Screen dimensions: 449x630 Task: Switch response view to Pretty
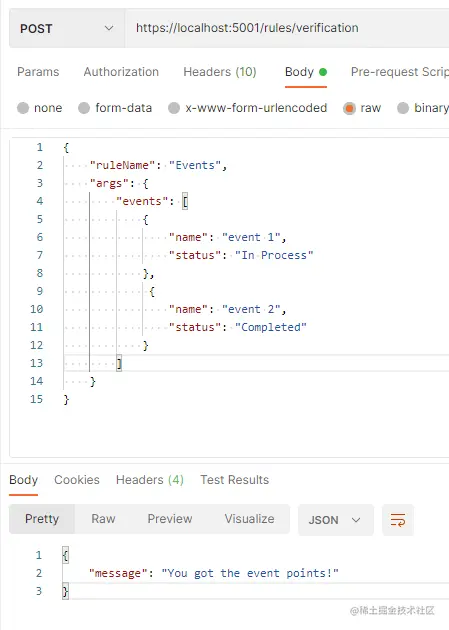point(42,519)
